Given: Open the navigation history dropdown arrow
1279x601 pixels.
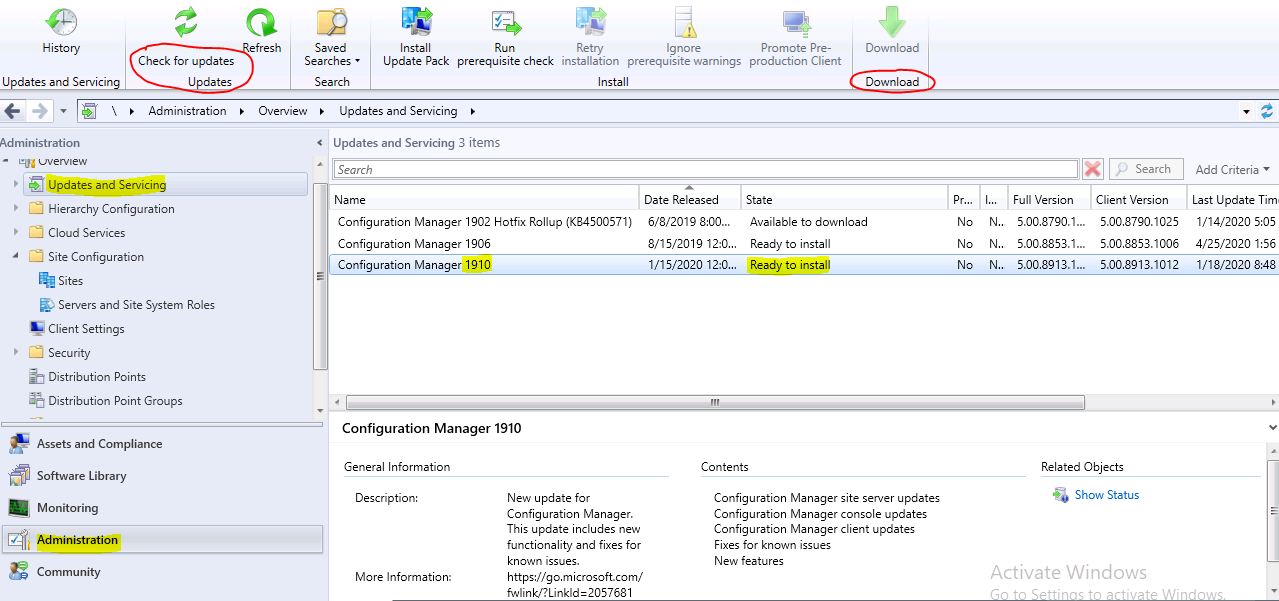Looking at the screenshot, I should point(64,111).
